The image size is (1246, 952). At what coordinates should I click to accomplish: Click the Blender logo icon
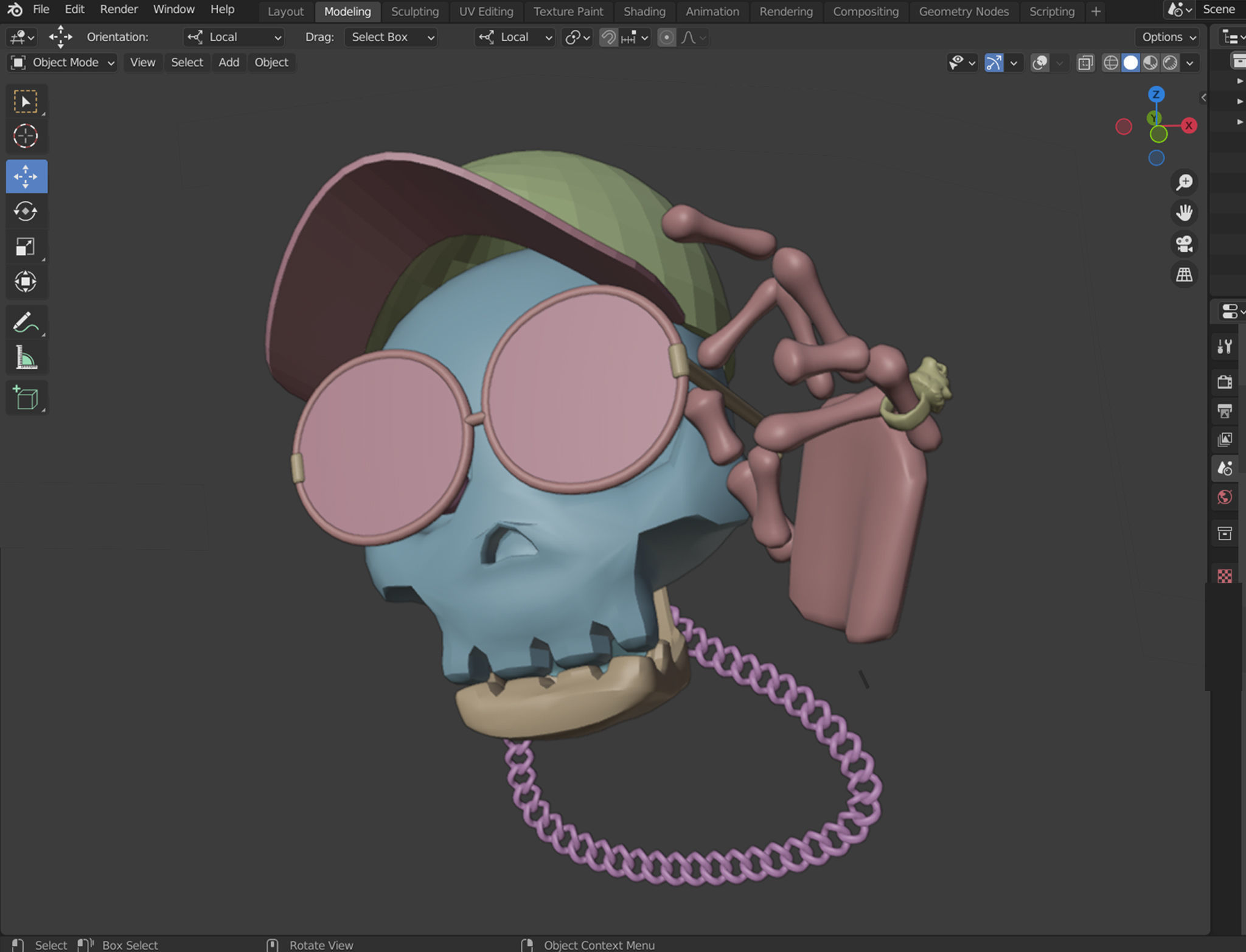coord(15,10)
